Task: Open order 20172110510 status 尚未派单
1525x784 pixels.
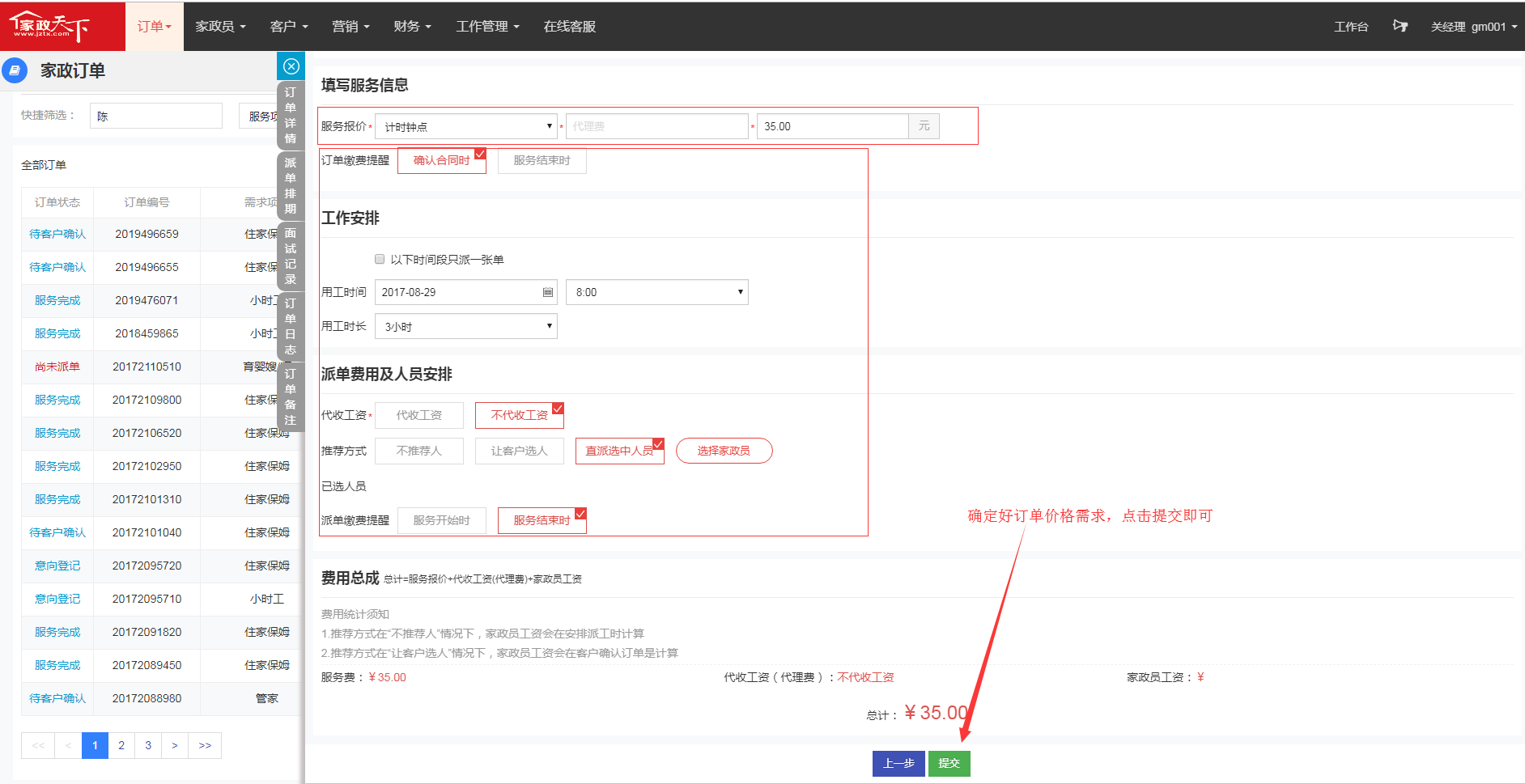Action: (x=57, y=367)
